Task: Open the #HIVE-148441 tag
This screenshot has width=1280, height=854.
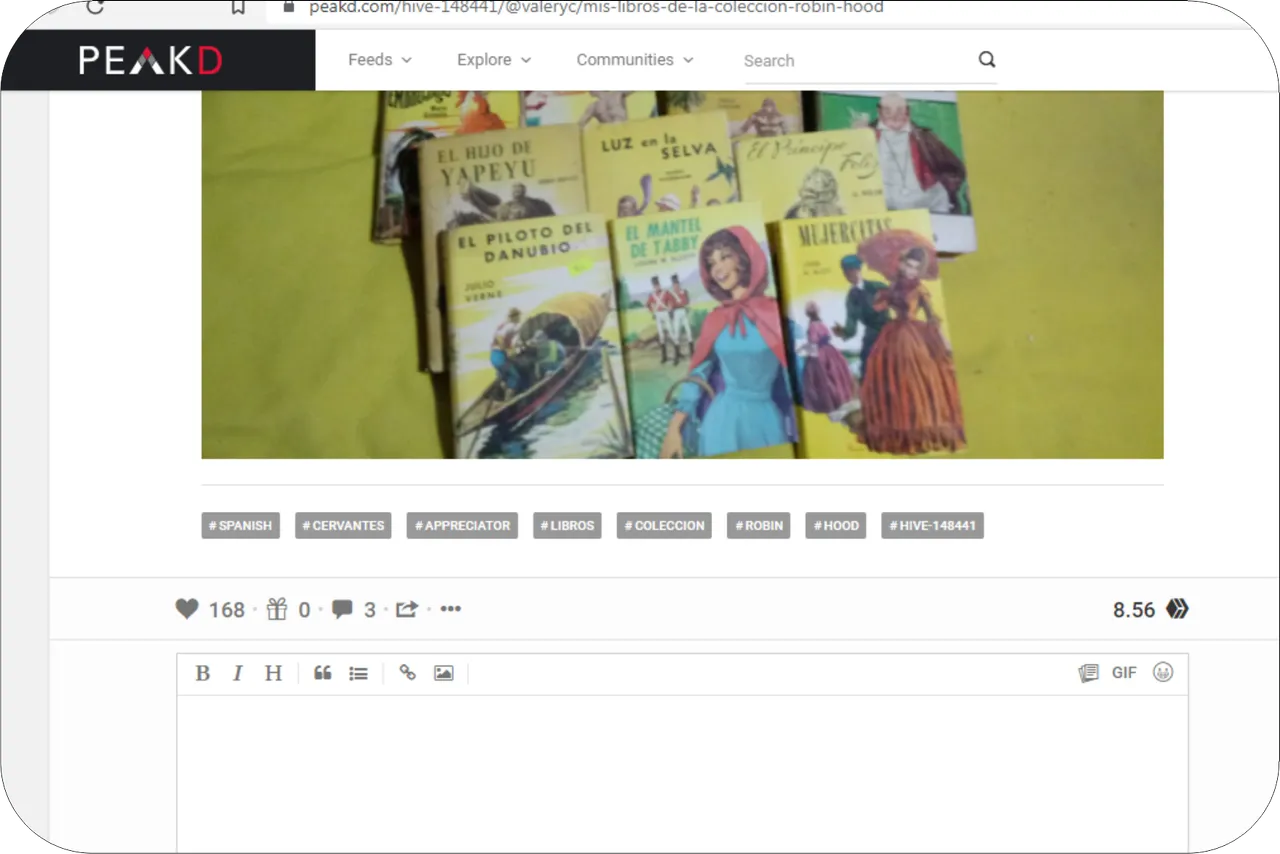Action: (932, 525)
